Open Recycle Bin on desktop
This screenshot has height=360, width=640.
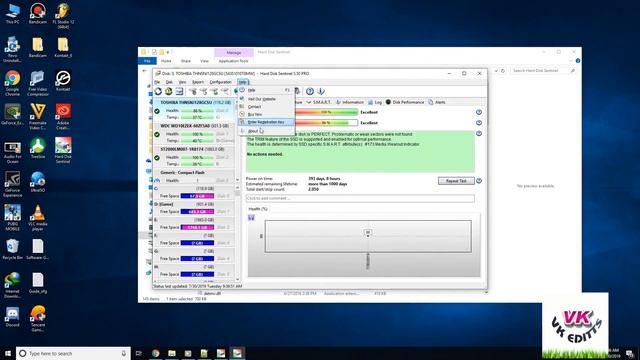click(13, 249)
